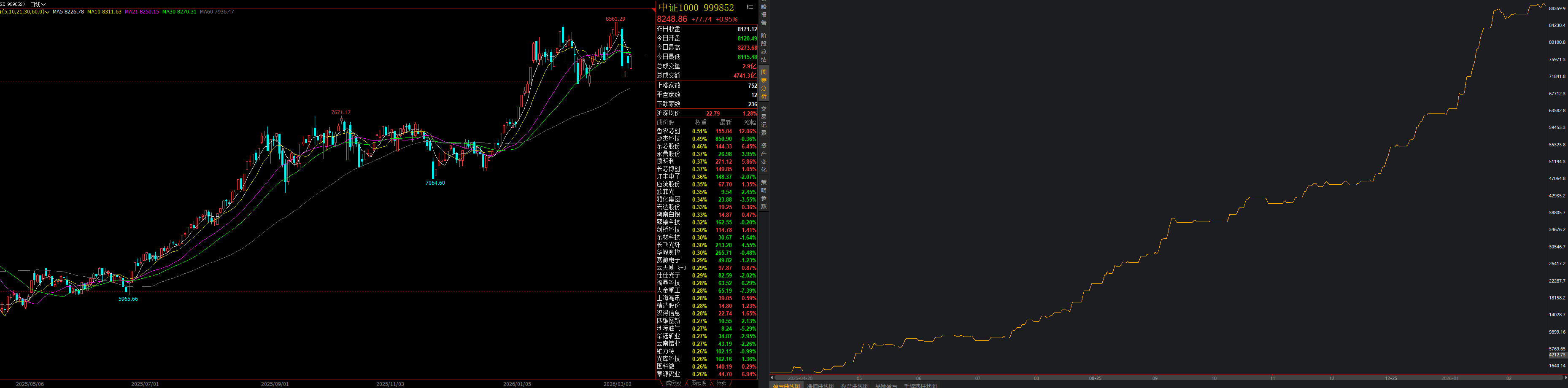Select the 盈亏曲线图 tab
1568x388 pixels.
(786, 385)
